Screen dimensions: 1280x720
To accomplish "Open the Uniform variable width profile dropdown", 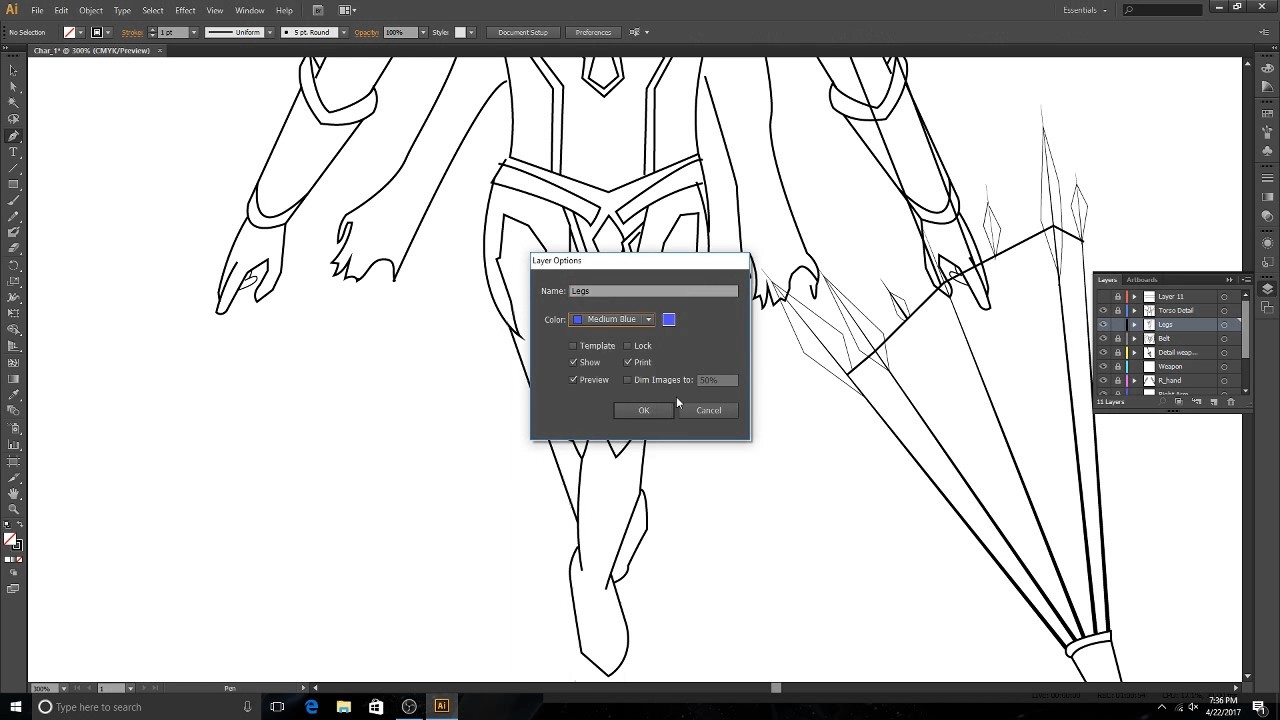I will click(269, 33).
